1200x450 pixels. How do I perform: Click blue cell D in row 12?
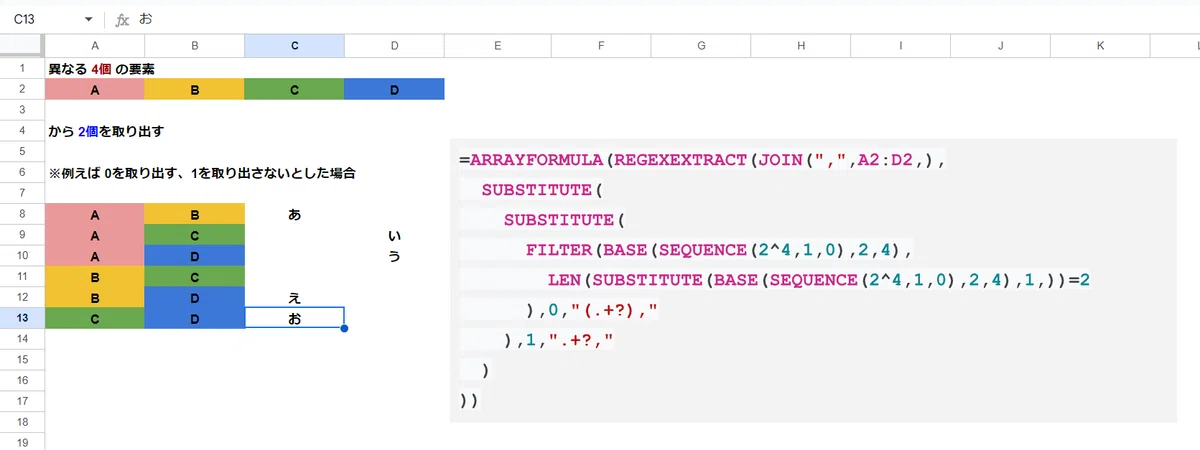[195, 297]
